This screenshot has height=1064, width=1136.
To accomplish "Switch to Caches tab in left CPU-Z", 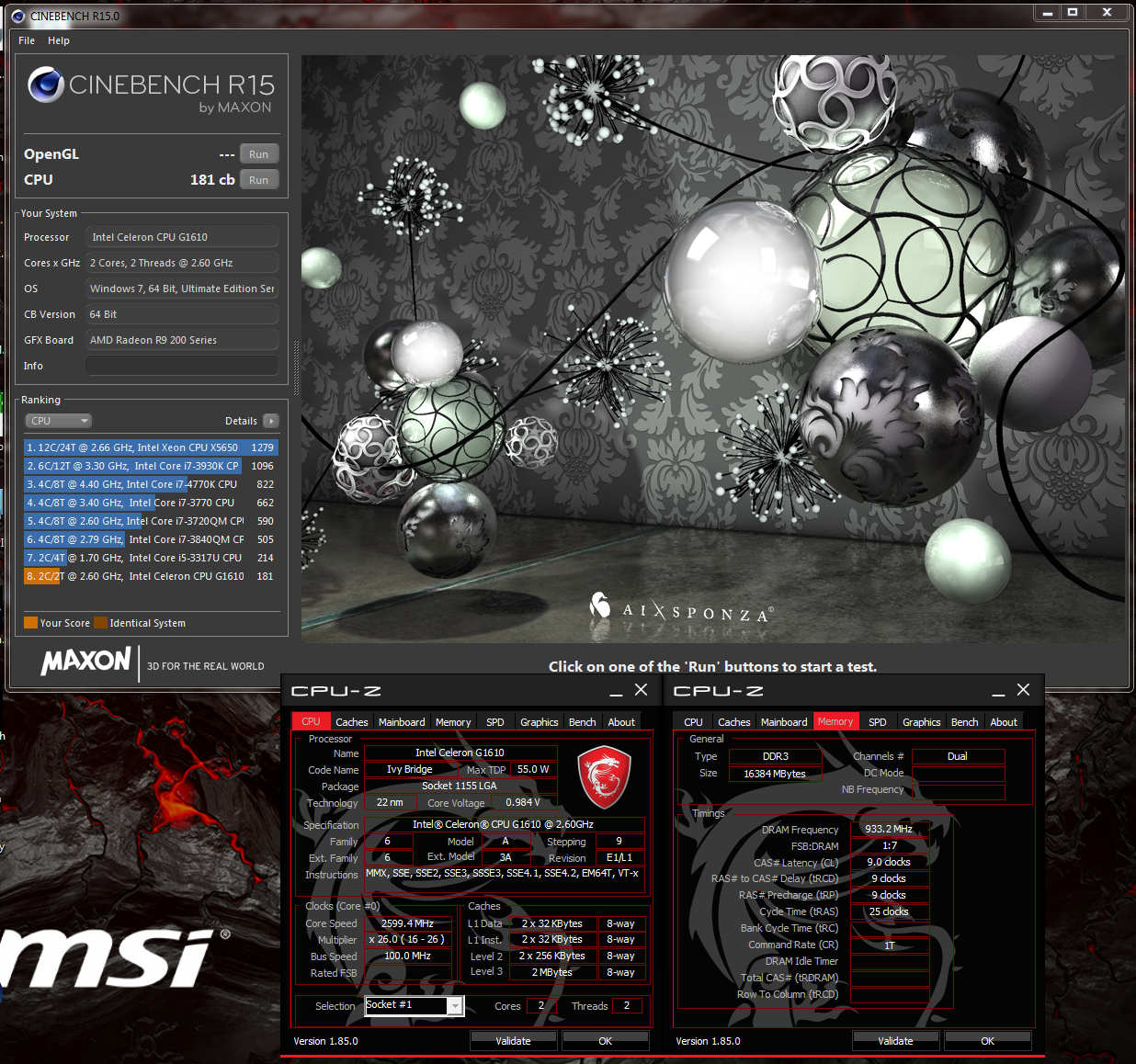I will pyautogui.click(x=351, y=722).
